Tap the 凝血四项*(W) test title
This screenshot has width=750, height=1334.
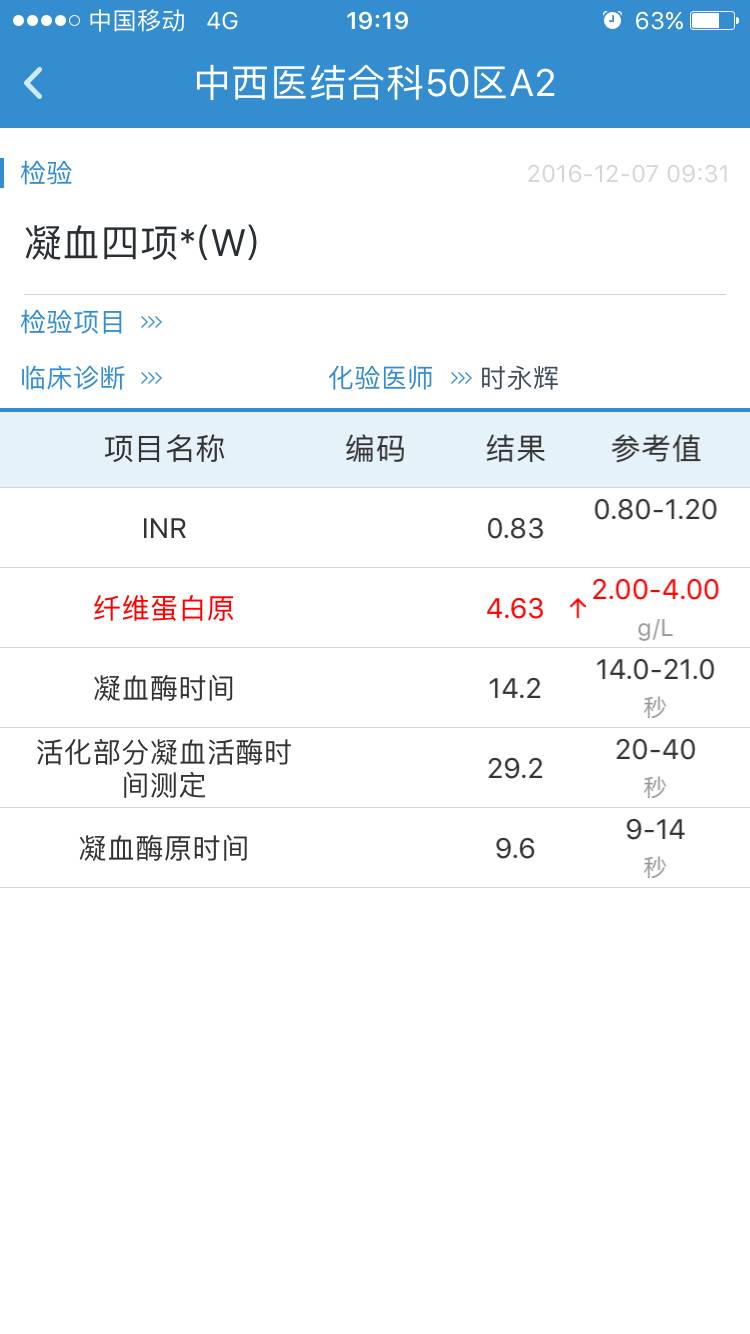(142, 243)
